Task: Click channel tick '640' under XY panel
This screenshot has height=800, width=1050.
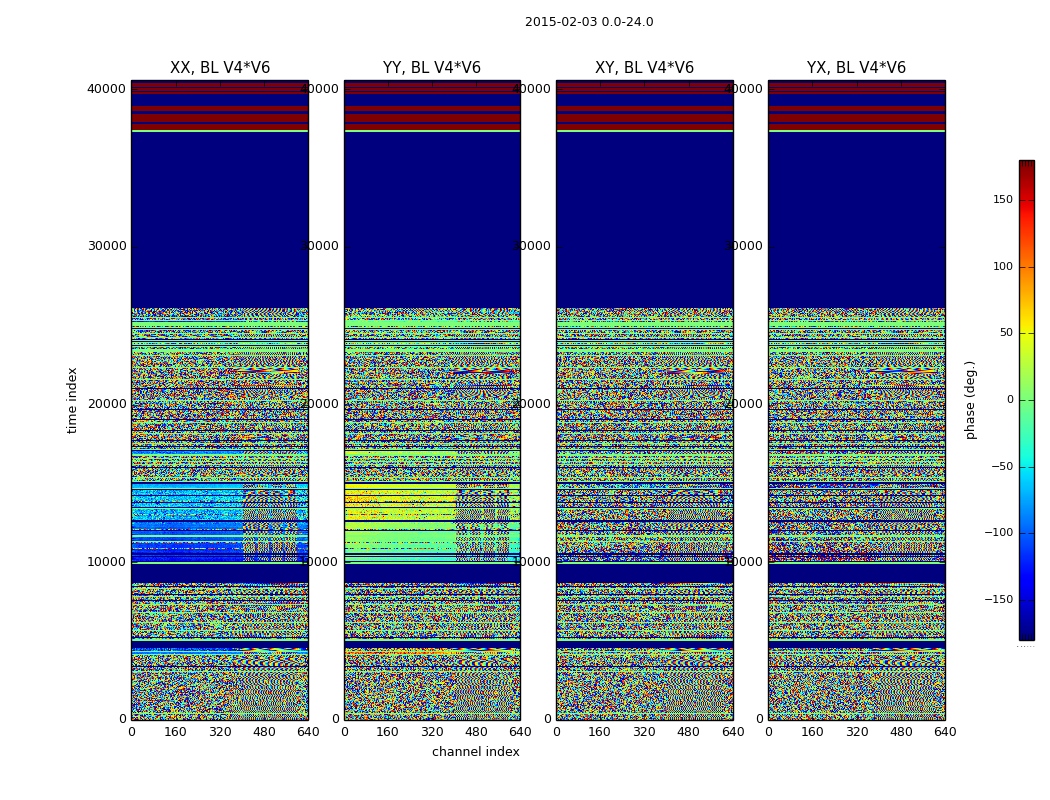Action: pos(733,732)
